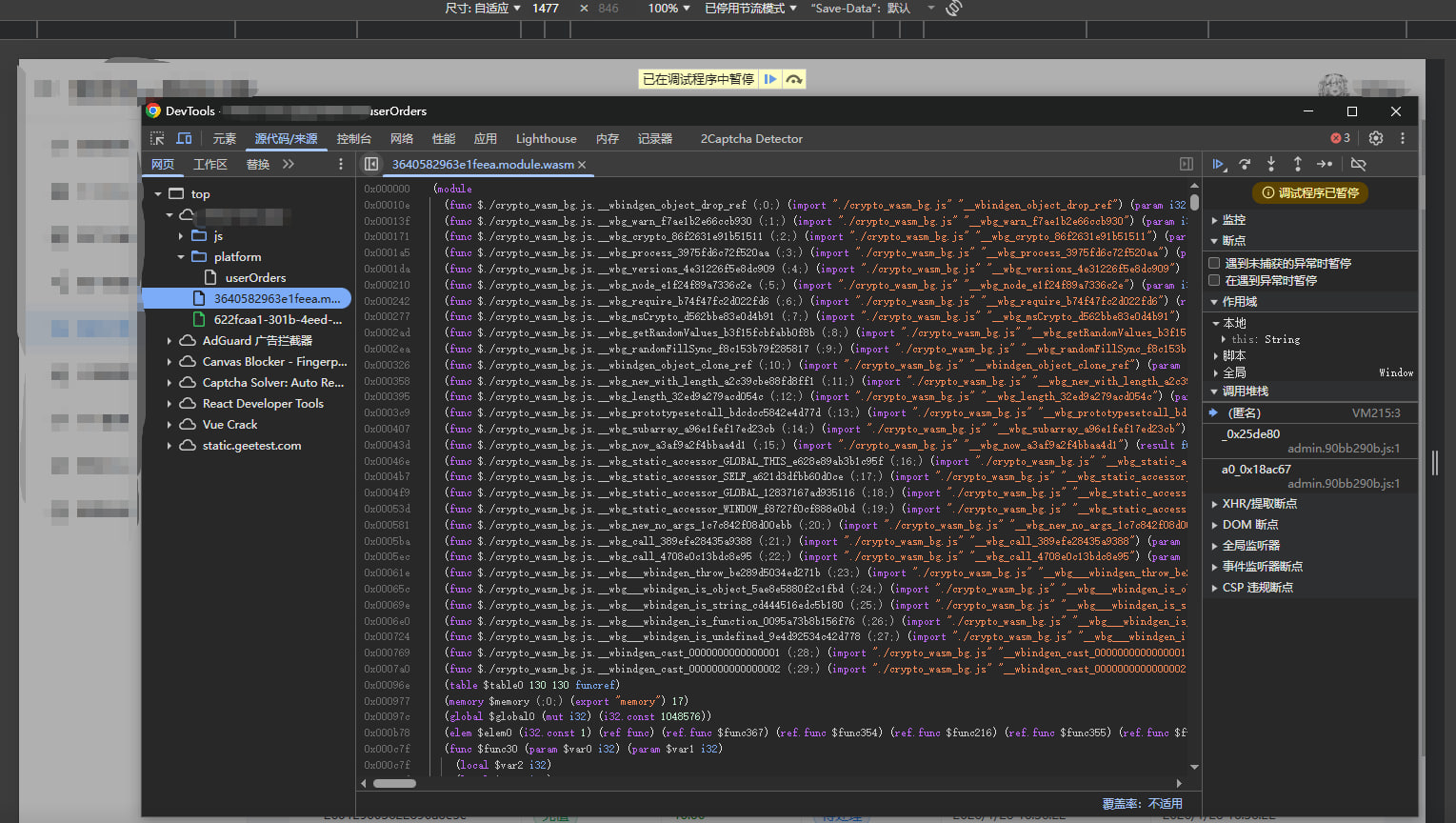The width and height of the screenshot is (1456, 823).
Task: Switch to the 控制台 tab
Action: pyautogui.click(x=353, y=138)
